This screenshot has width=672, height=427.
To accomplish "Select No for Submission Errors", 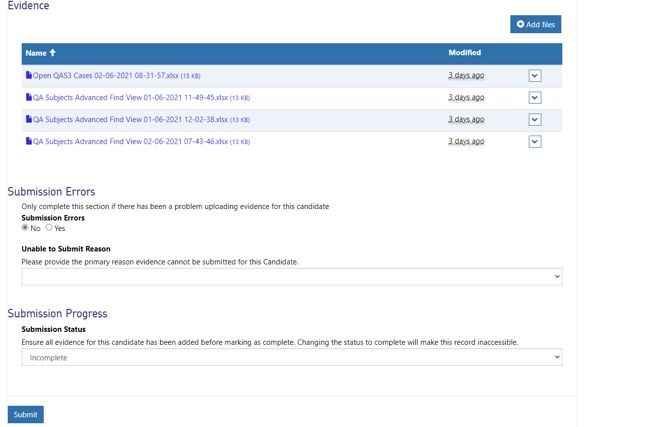I will tap(25, 228).
